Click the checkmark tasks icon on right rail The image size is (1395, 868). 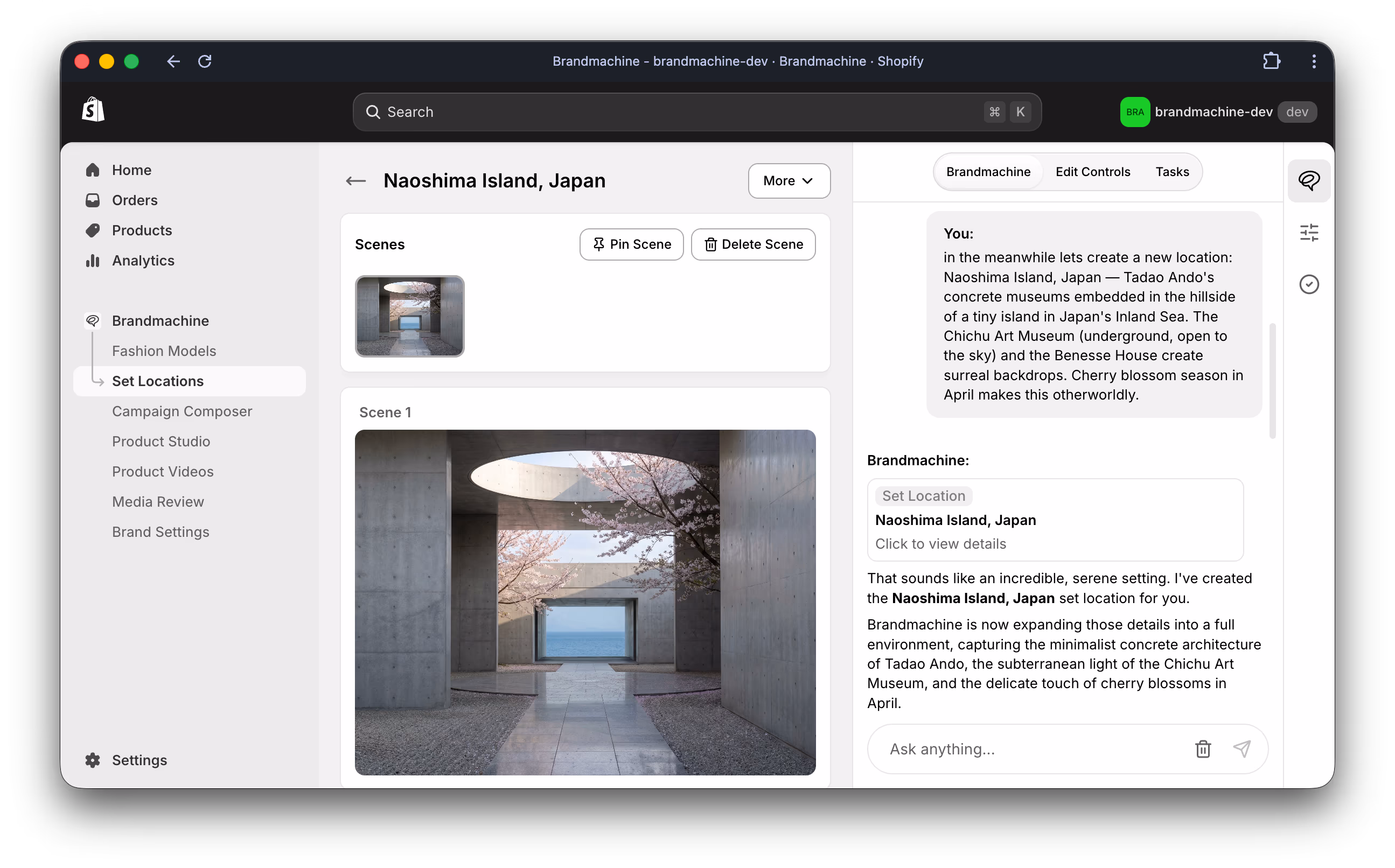tap(1309, 284)
